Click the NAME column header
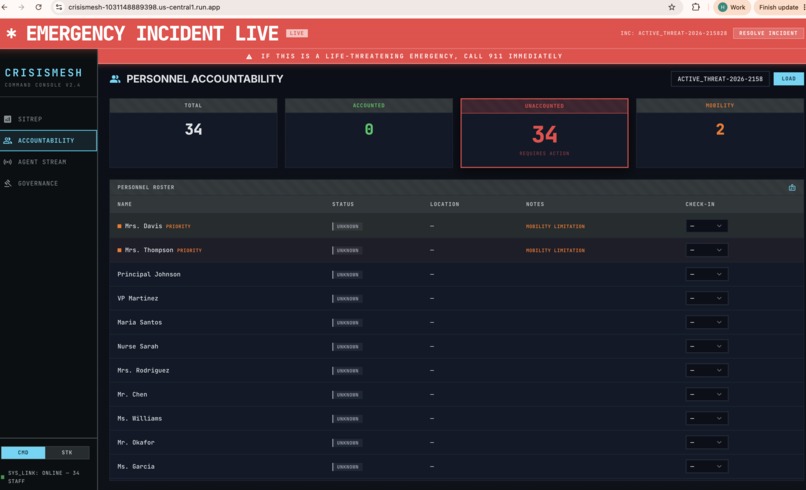Screen dimensions: 806x490 click(x=124, y=204)
